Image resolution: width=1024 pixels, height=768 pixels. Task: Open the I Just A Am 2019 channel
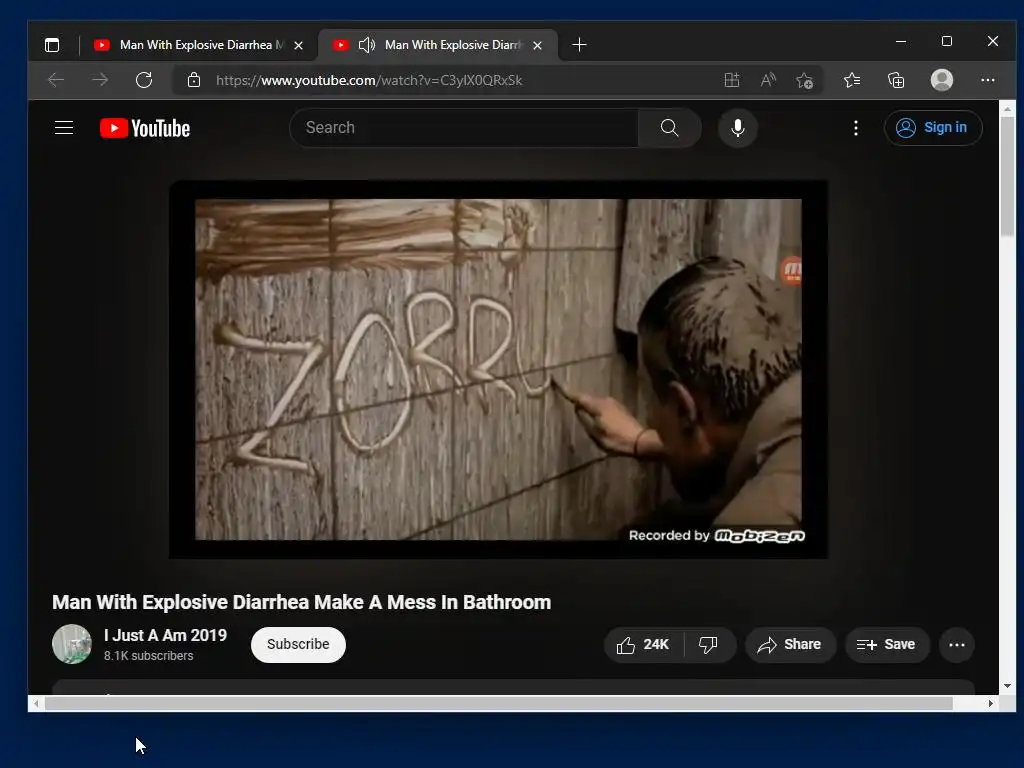tap(165, 635)
